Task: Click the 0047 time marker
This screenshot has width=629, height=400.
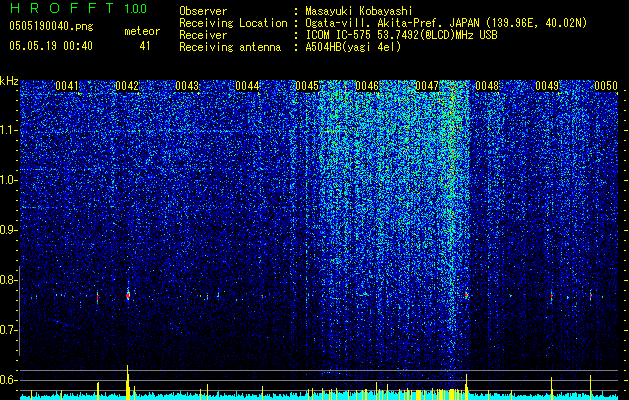Action: point(427,86)
